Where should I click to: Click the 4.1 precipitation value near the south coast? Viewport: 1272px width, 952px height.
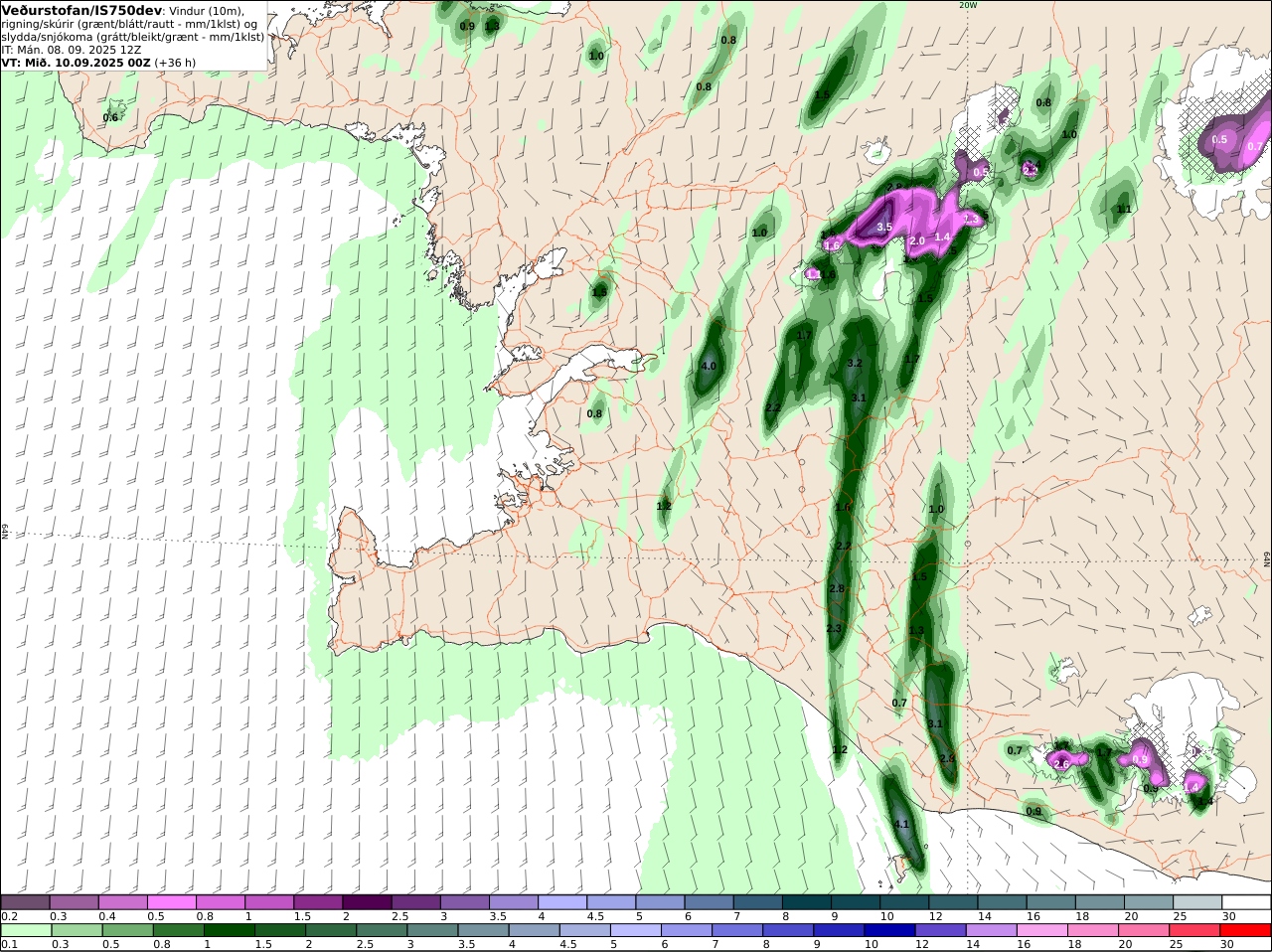(901, 825)
